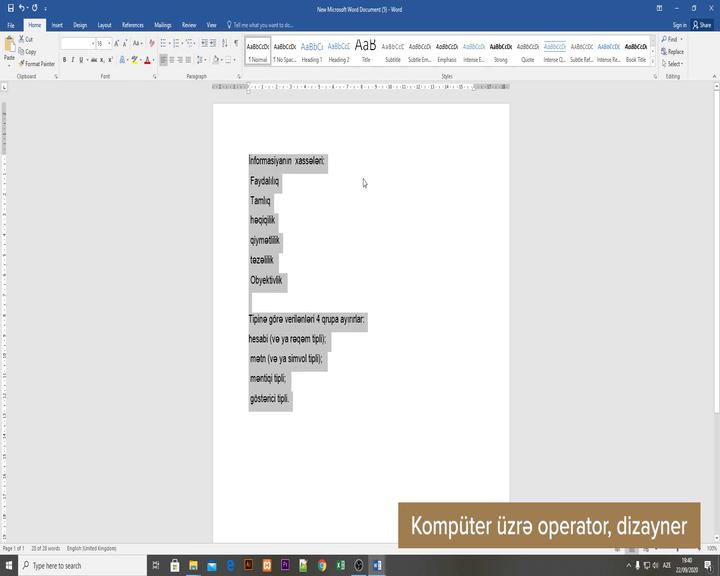Click the red font color swatch
This screenshot has height=576, width=720.
(x=147, y=60)
